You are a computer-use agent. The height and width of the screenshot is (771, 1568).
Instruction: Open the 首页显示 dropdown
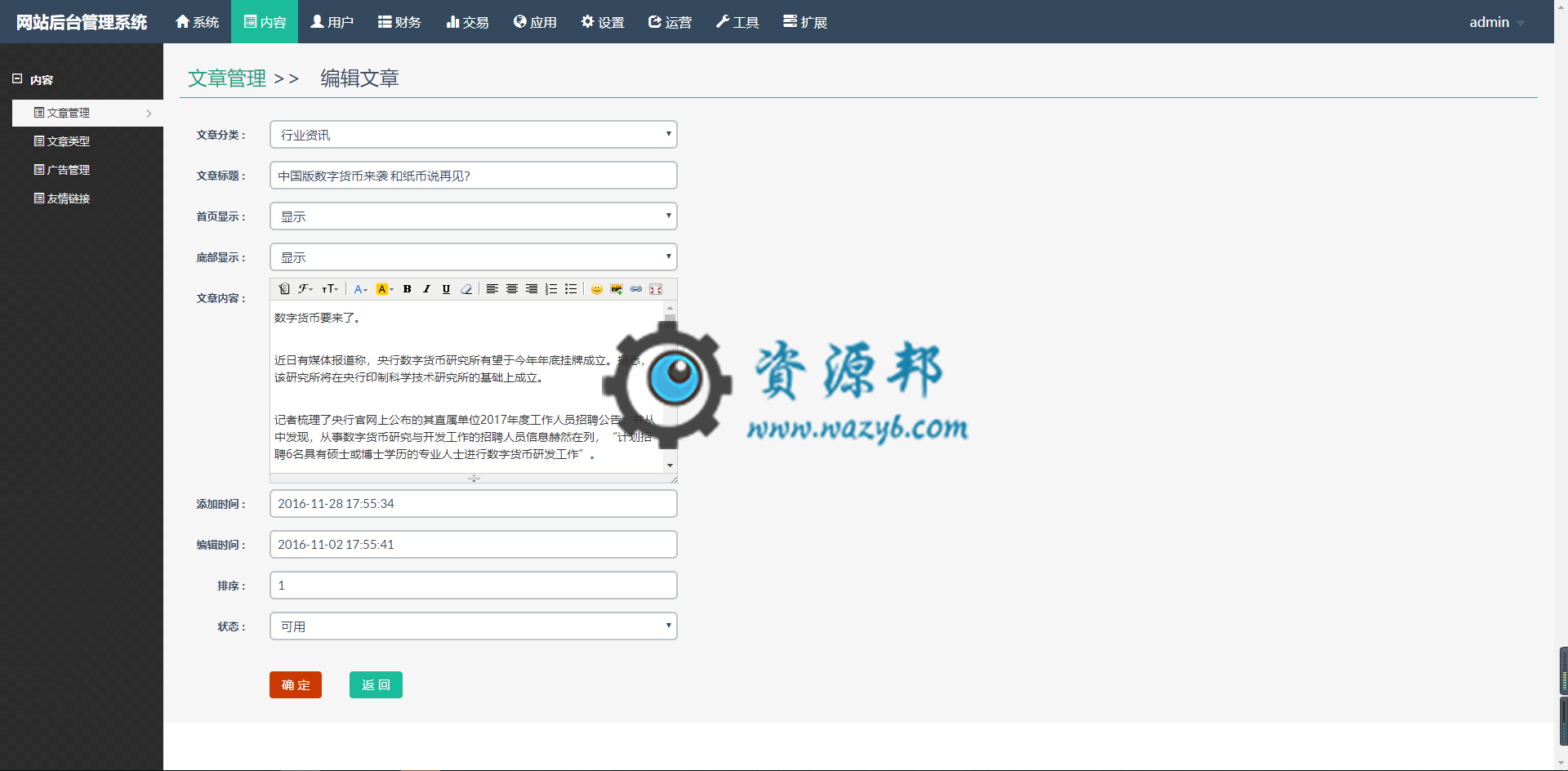tap(474, 216)
